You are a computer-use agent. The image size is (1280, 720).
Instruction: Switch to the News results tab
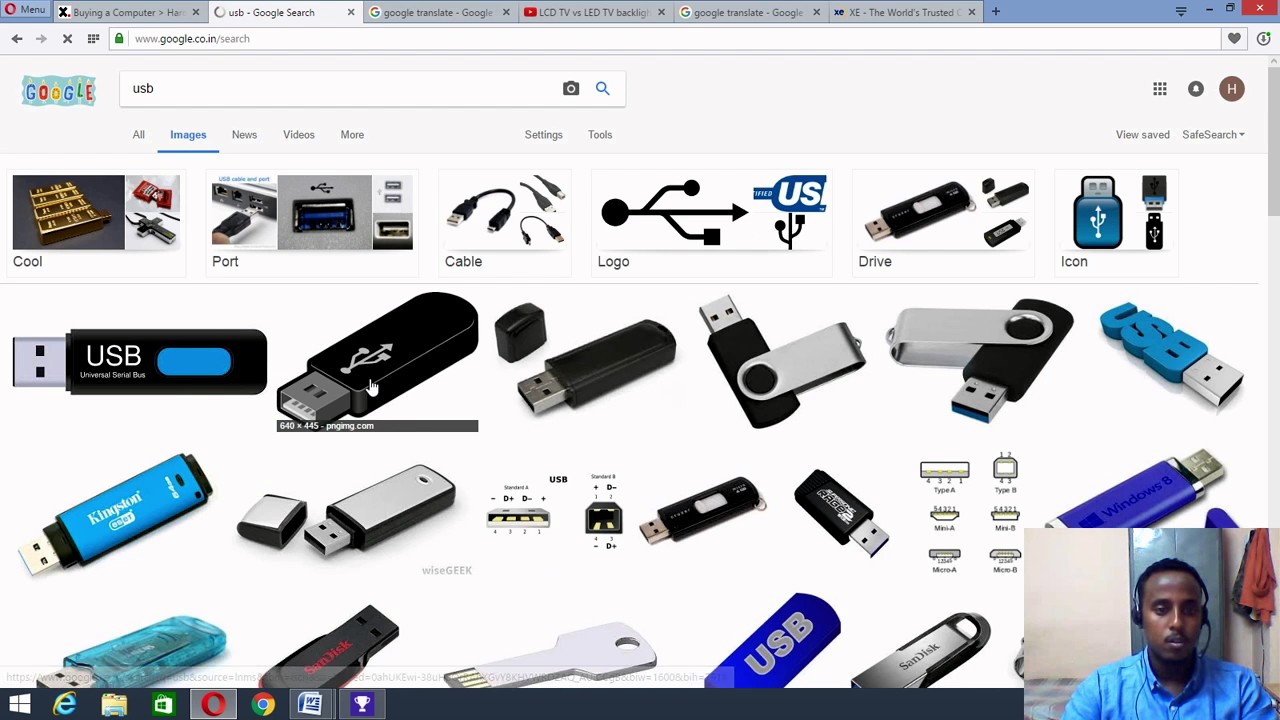tap(244, 134)
